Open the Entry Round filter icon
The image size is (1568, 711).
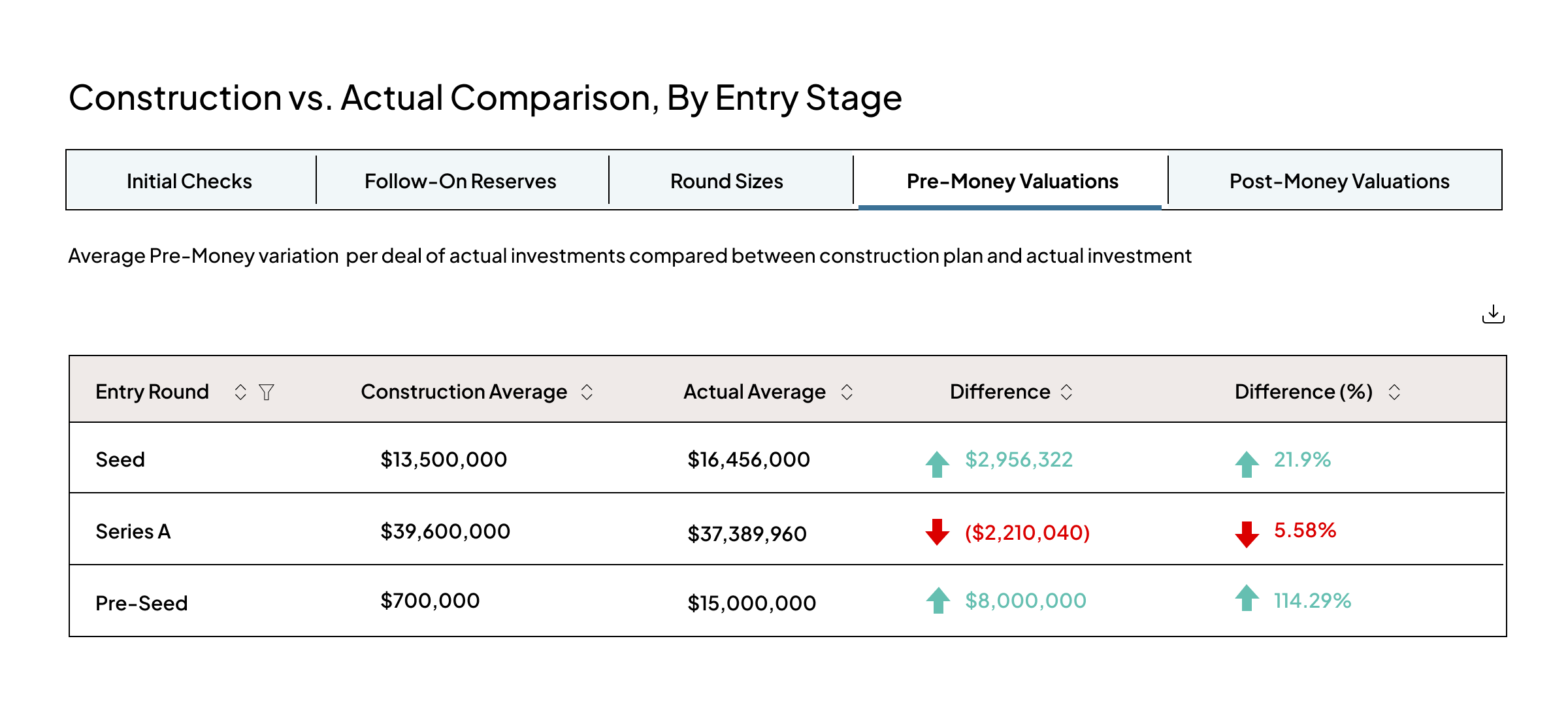point(266,392)
